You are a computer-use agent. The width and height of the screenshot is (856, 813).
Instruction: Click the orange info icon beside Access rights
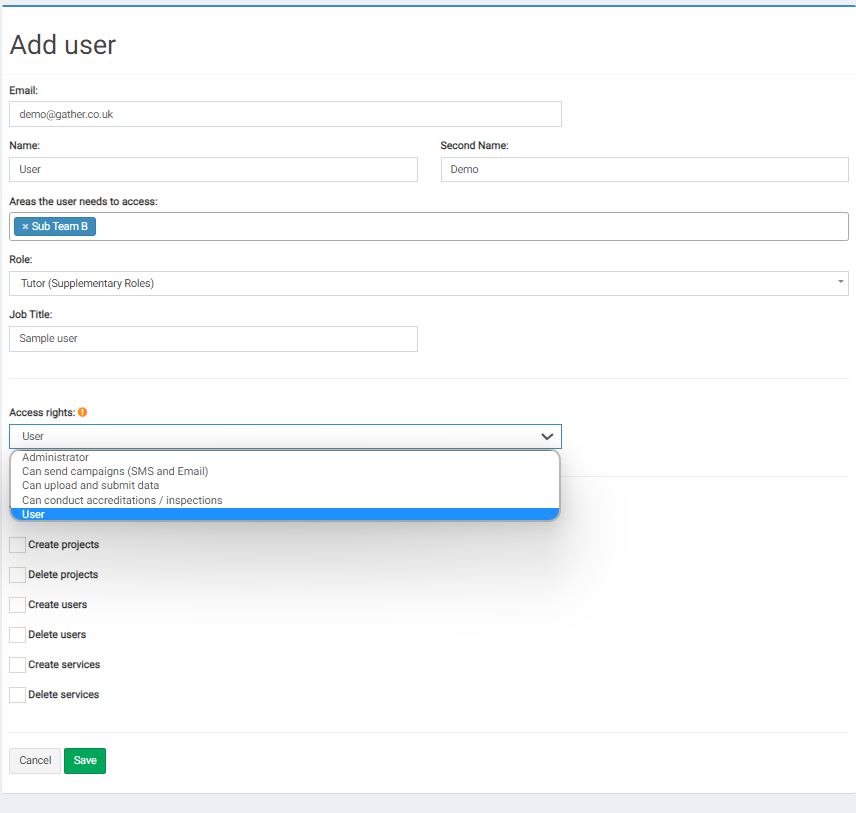point(82,412)
